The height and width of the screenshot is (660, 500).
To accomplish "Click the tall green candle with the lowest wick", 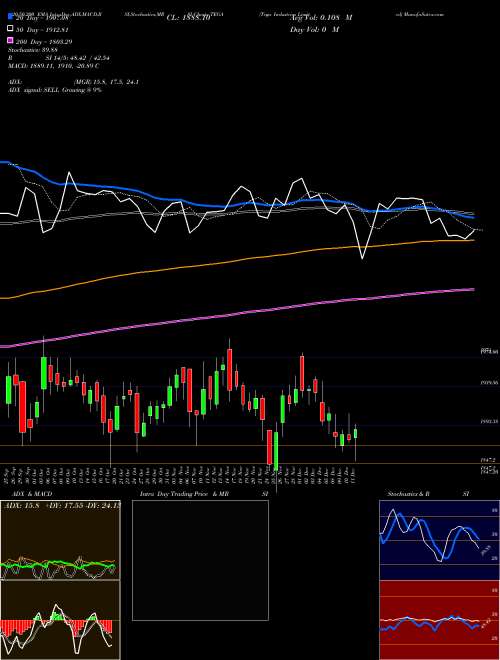I will pyautogui.click(x=276, y=451).
